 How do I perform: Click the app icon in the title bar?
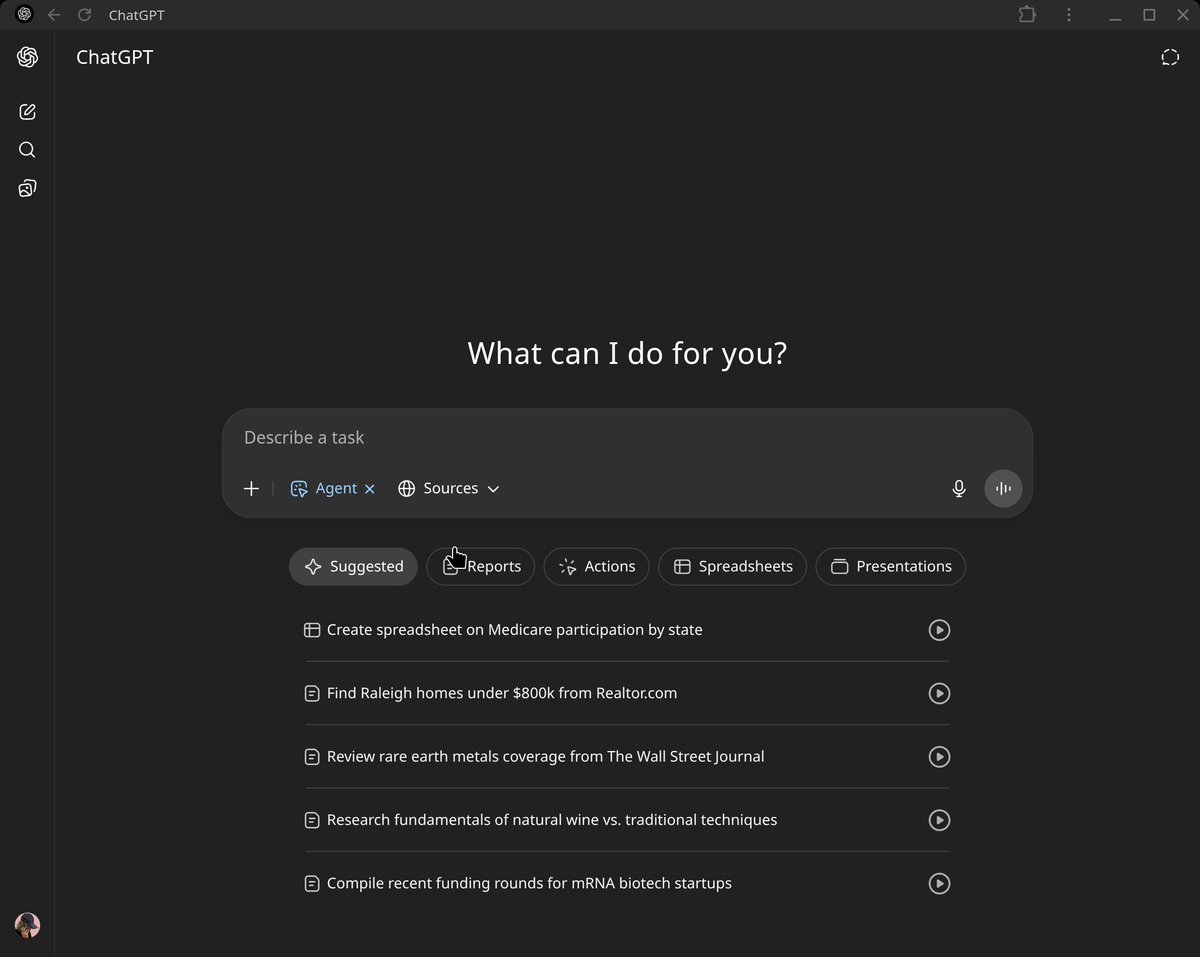point(24,14)
